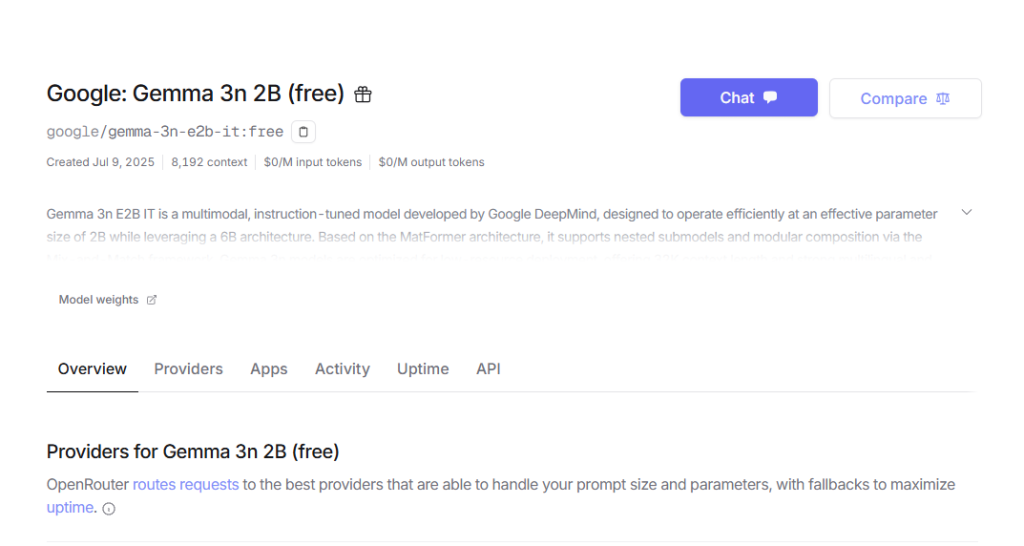
Task: Open the Activity tab
Action: click(x=342, y=369)
